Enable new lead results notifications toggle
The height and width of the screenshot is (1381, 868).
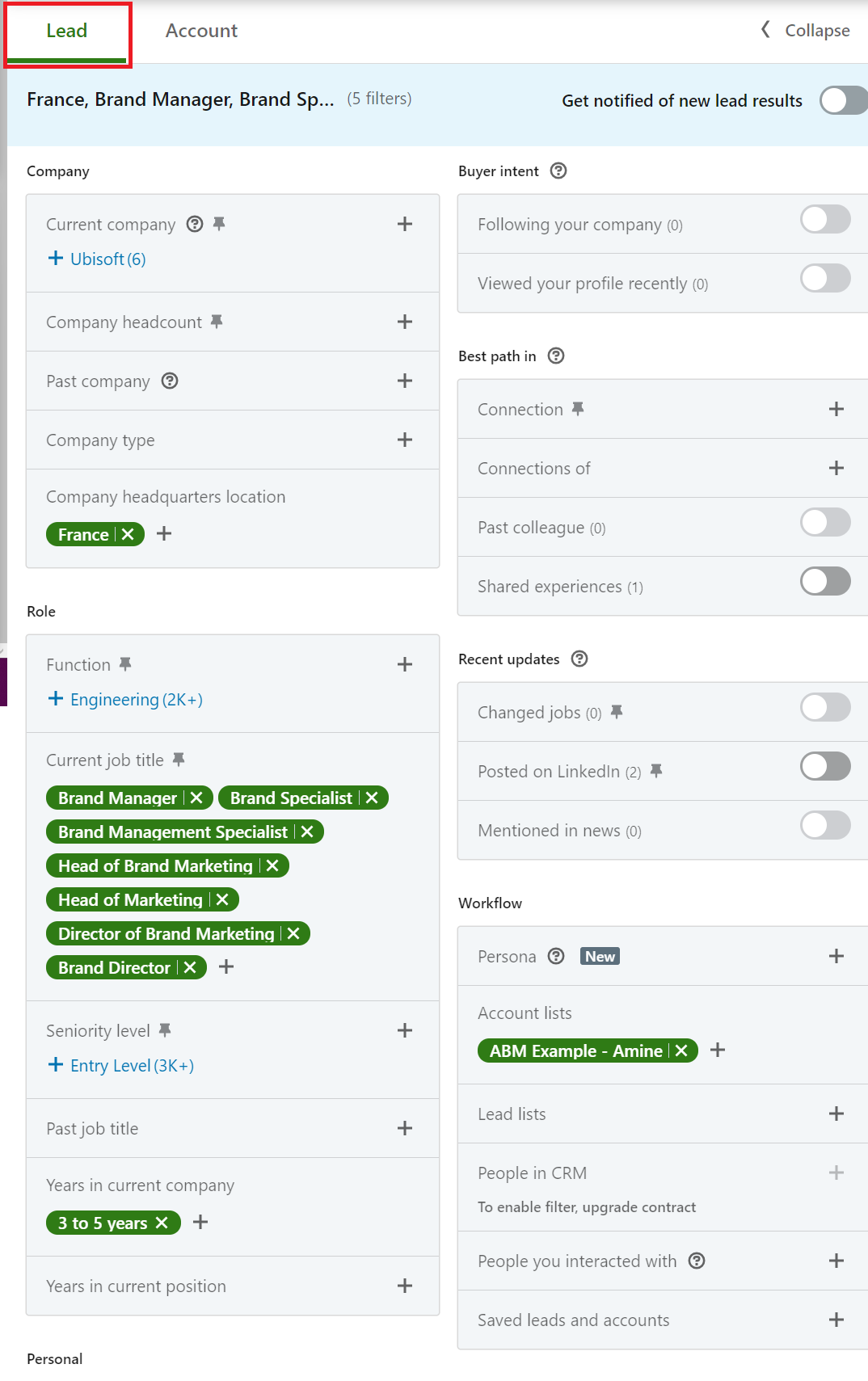point(841,101)
